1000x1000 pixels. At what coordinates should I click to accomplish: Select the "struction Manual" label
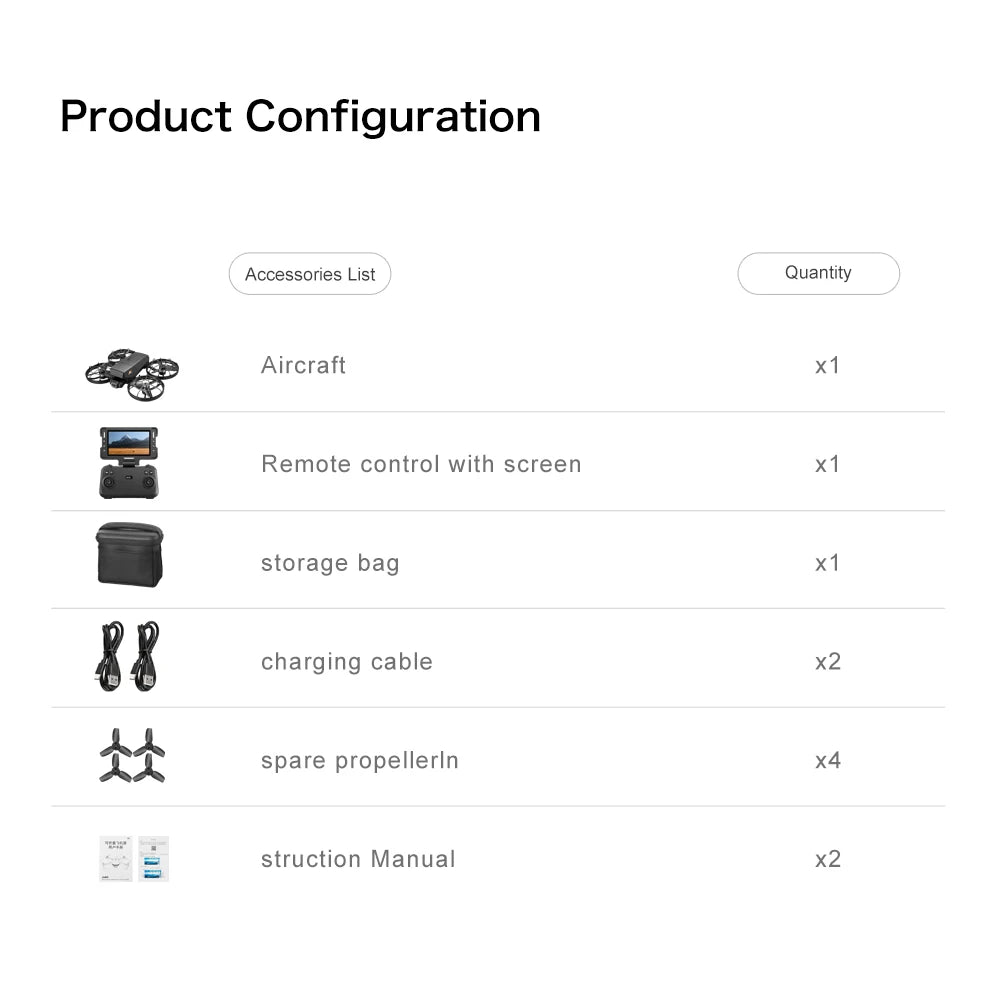[358, 859]
